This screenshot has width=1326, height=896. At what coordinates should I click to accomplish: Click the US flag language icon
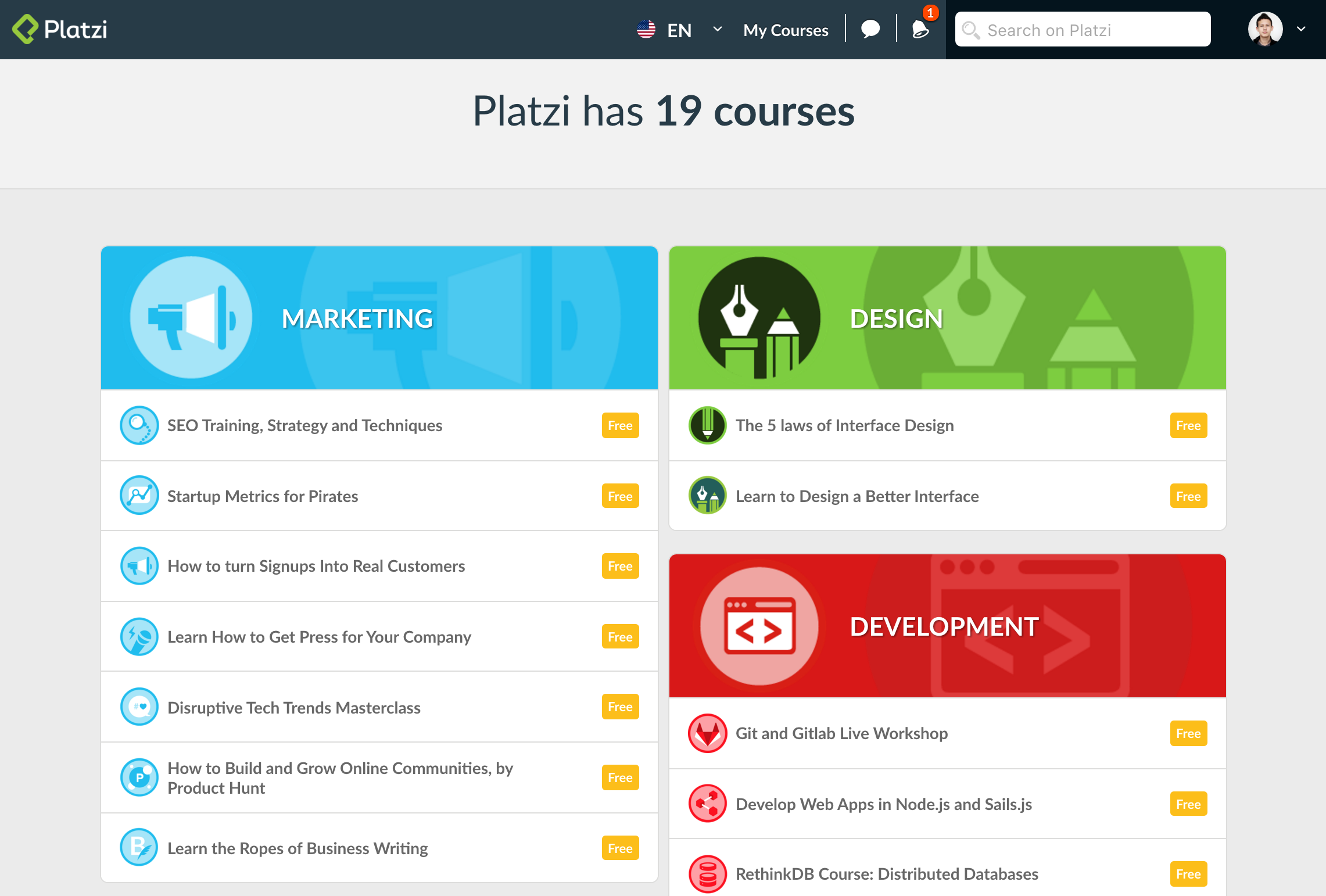coord(646,30)
